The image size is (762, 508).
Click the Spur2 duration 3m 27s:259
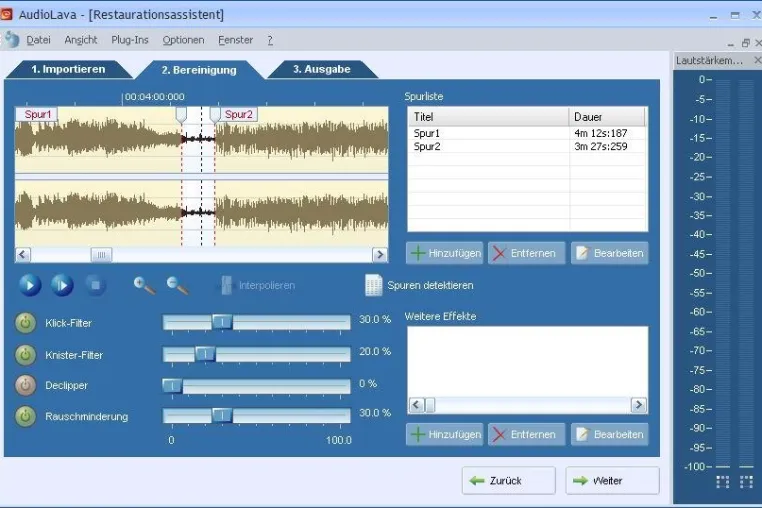[x=601, y=146]
